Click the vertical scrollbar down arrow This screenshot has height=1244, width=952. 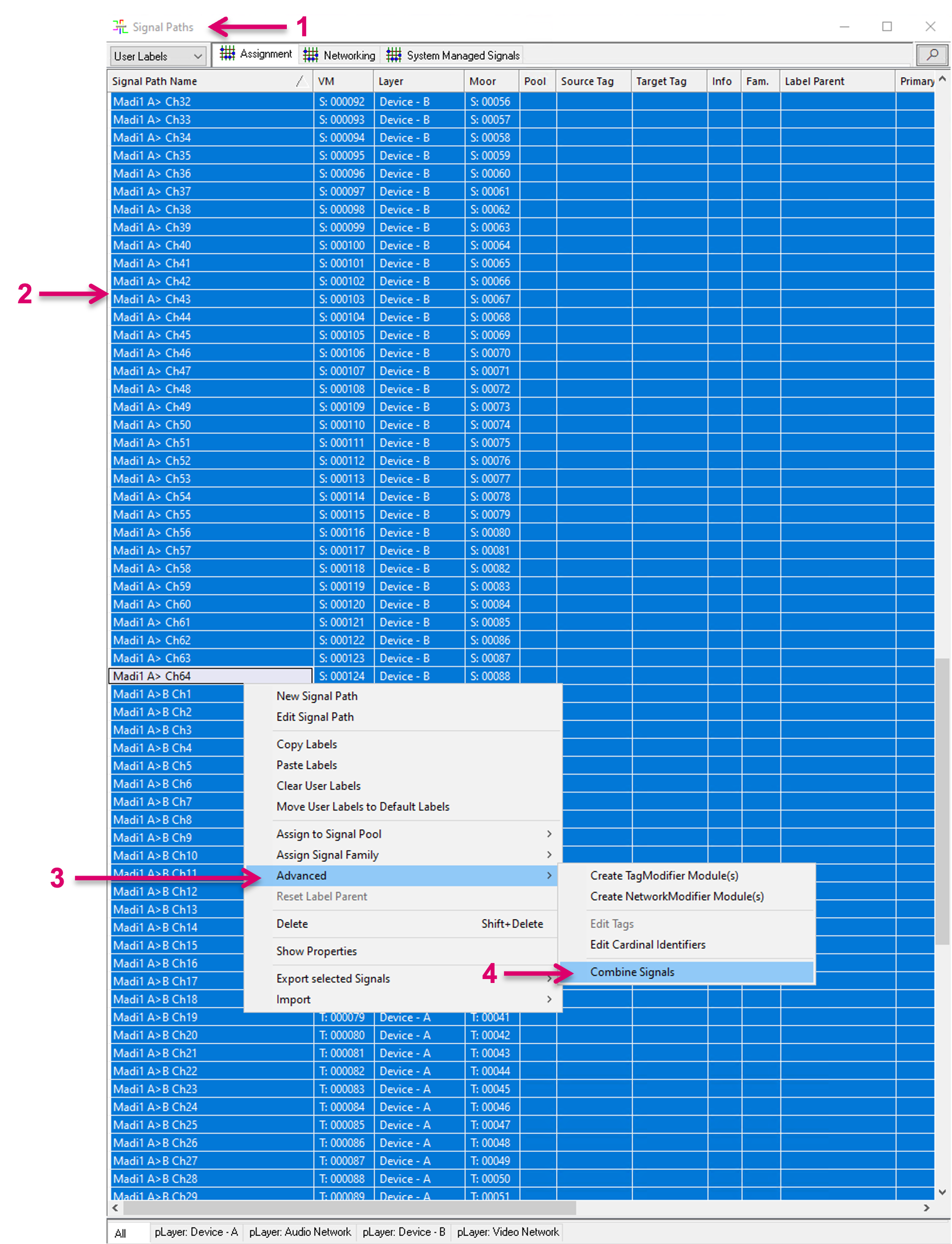click(x=942, y=1192)
